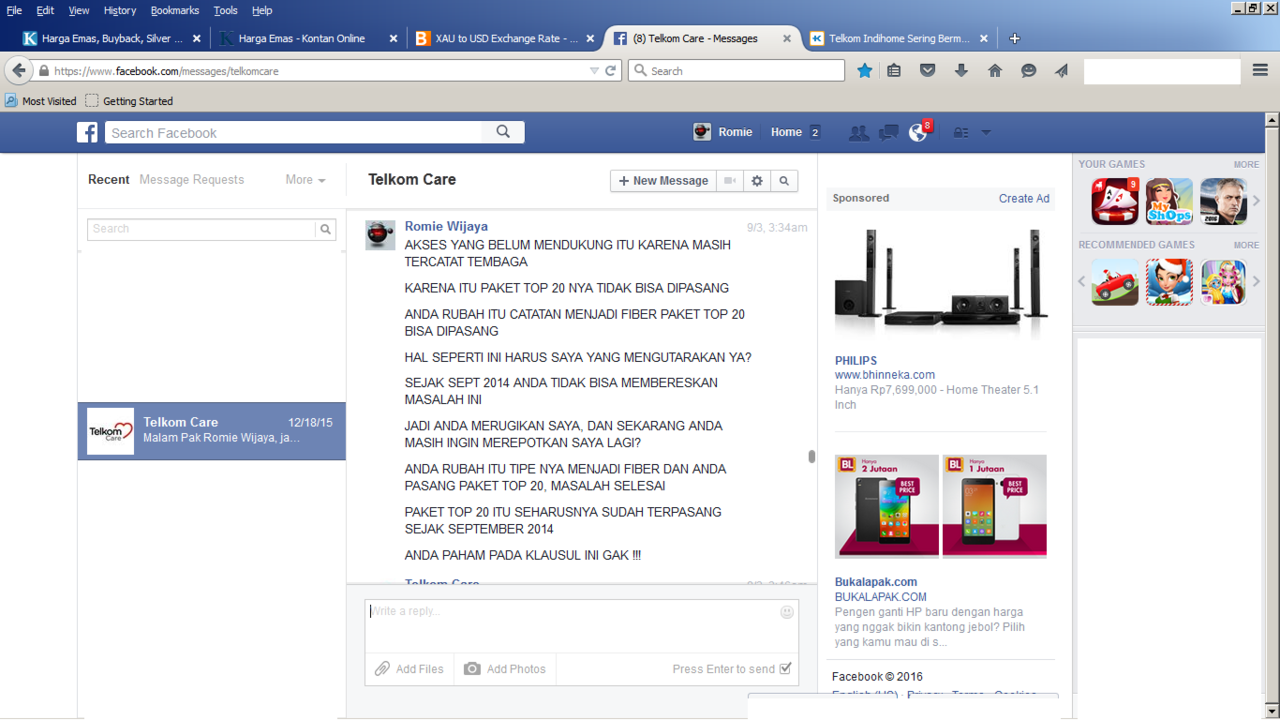The height and width of the screenshot is (720, 1280).
Task: Click the emoji smiley in reply box
Action: [787, 612]
